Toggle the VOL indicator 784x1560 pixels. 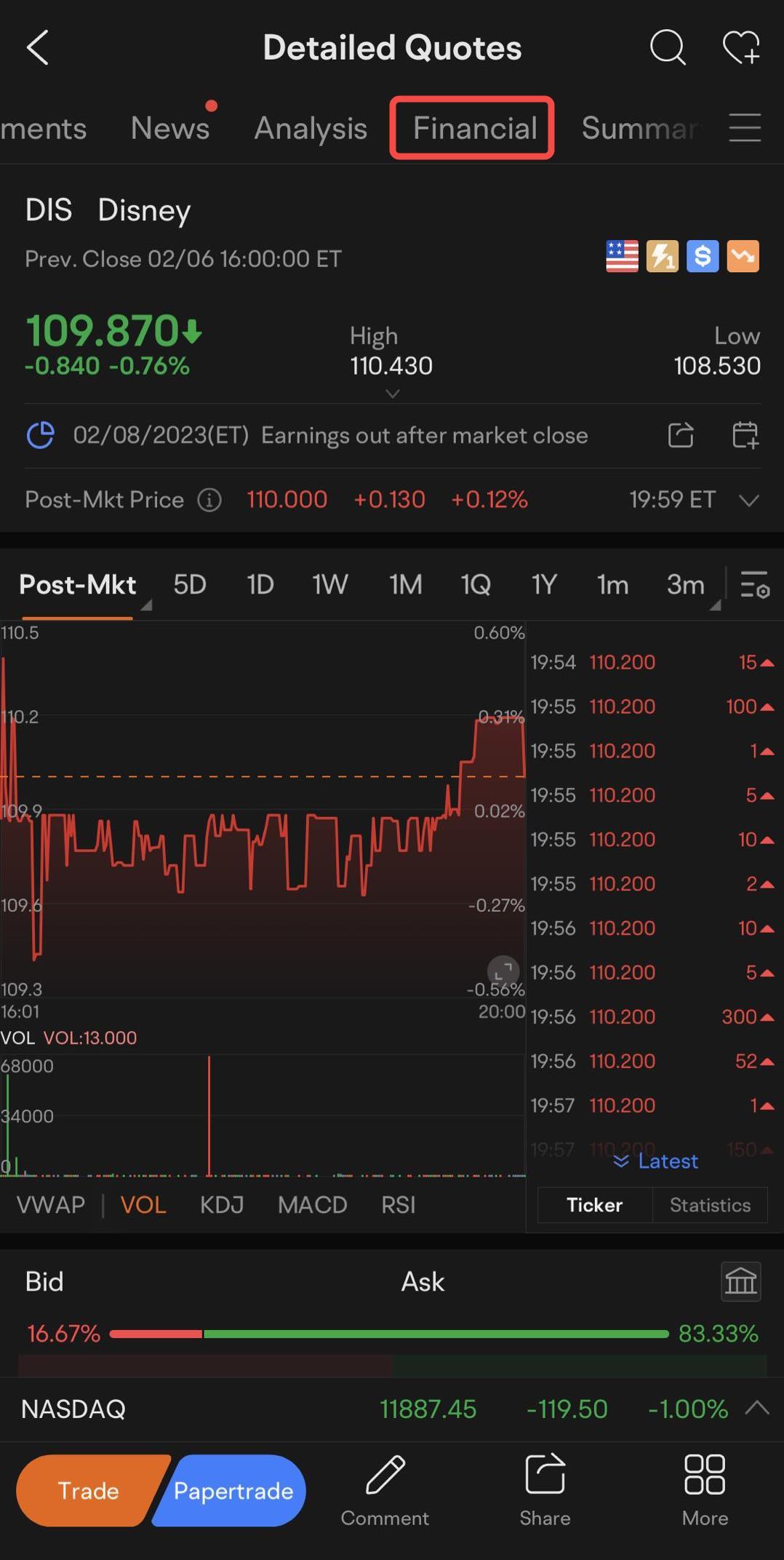(x=143, y=1205)
